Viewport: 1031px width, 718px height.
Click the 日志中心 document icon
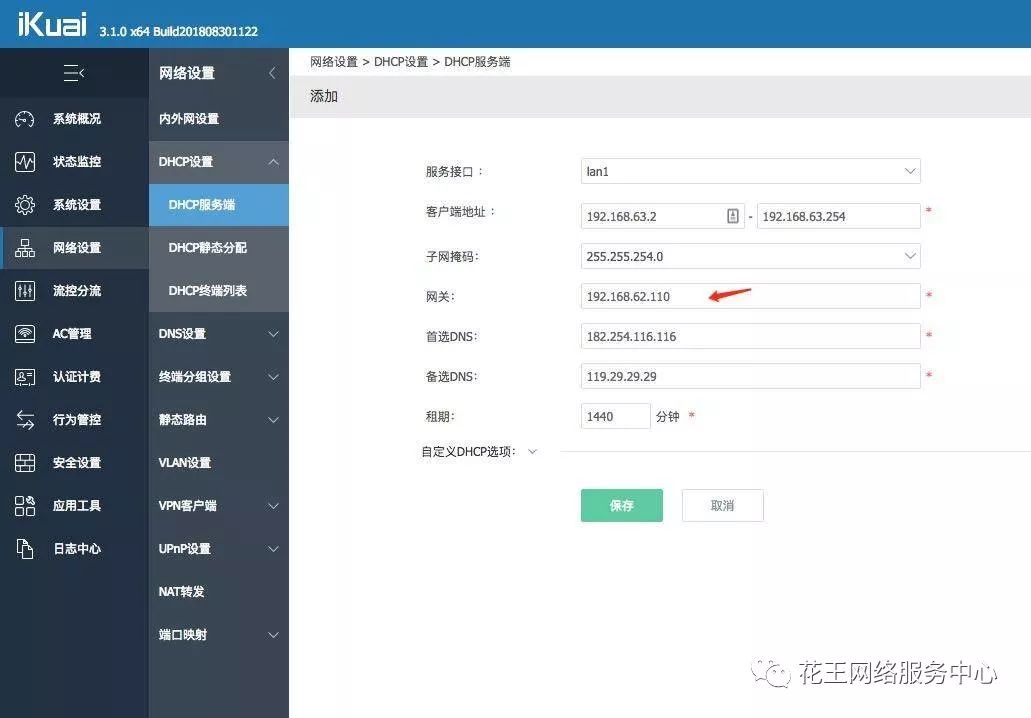pyautogui.click(x=25, y=548)
